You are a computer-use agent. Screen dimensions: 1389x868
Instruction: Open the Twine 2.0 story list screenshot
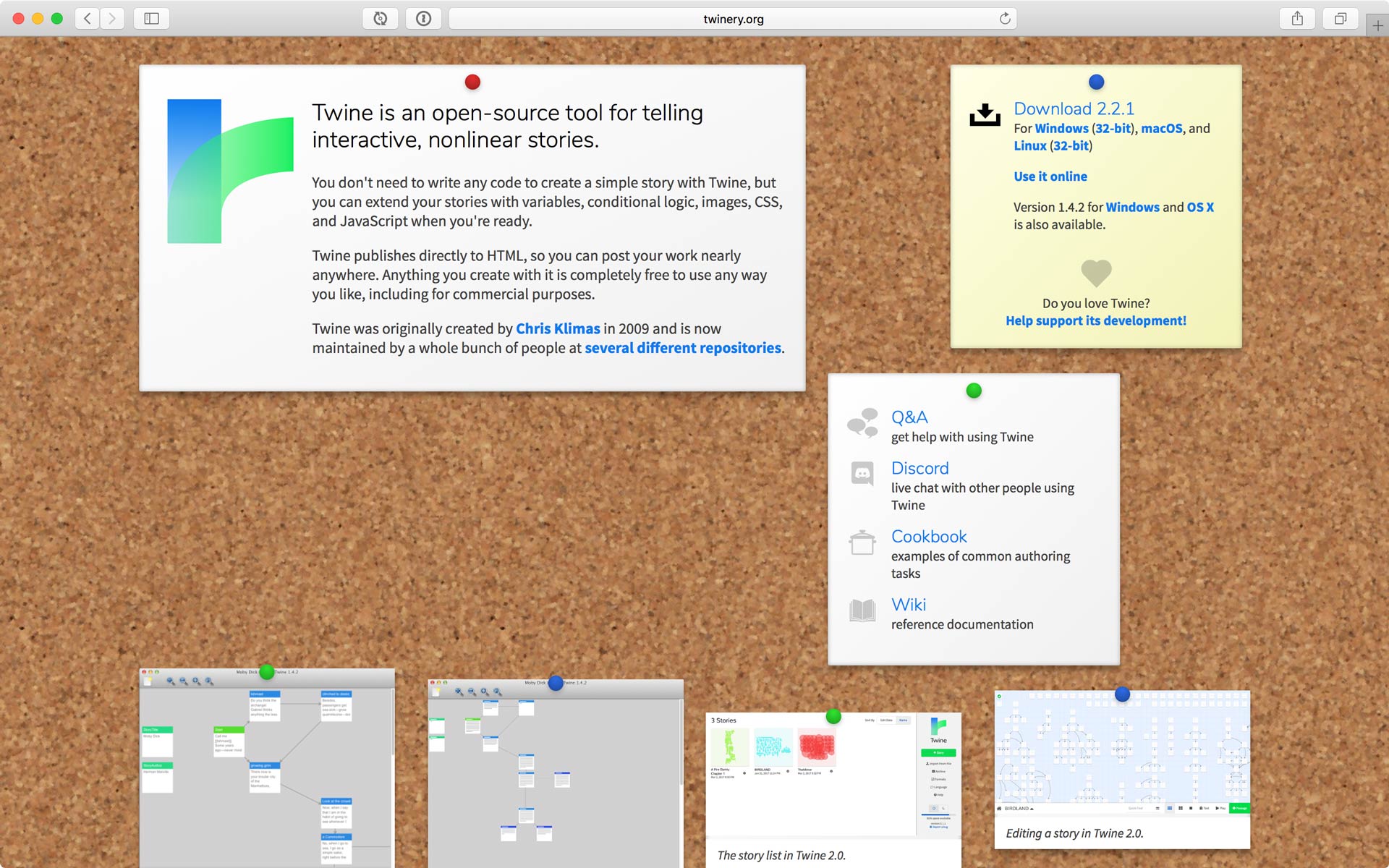(833, 775)
